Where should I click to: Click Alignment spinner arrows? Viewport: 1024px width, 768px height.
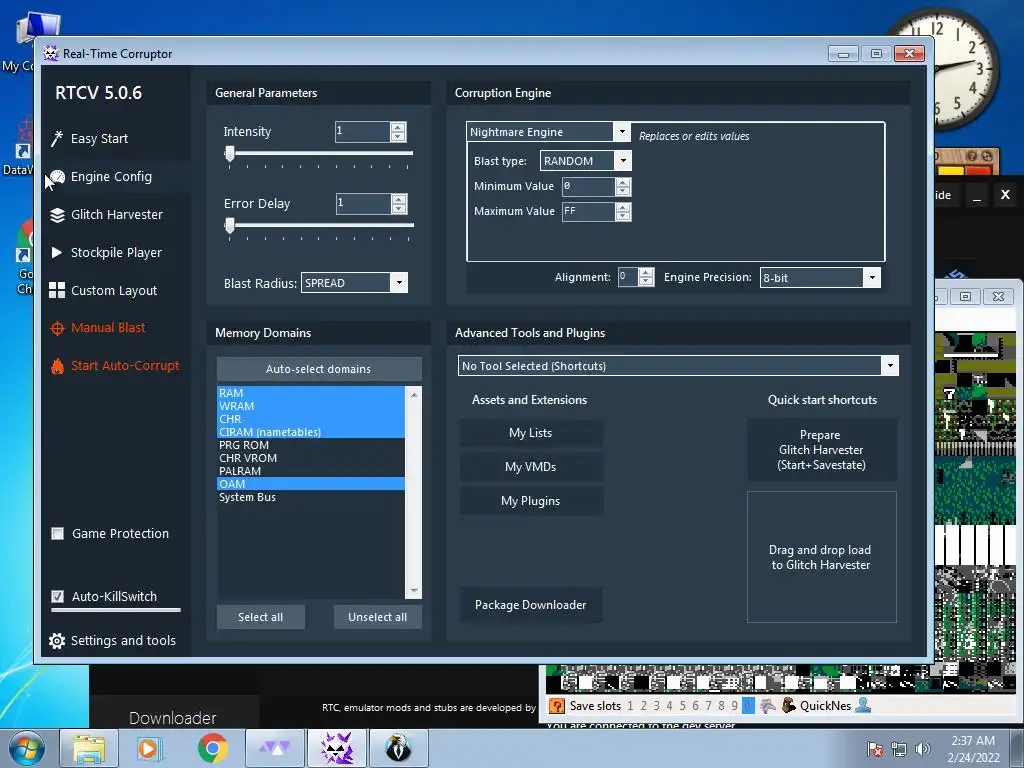tap(646, 277)
